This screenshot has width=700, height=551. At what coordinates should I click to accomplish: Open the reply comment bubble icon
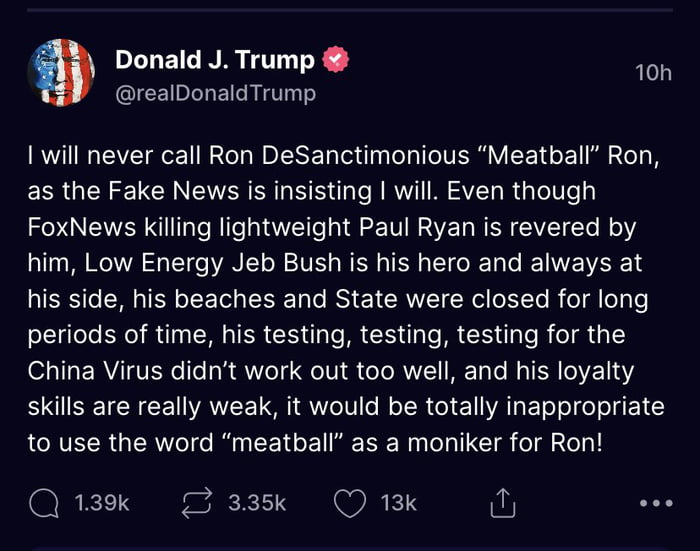tap(43, 503)
